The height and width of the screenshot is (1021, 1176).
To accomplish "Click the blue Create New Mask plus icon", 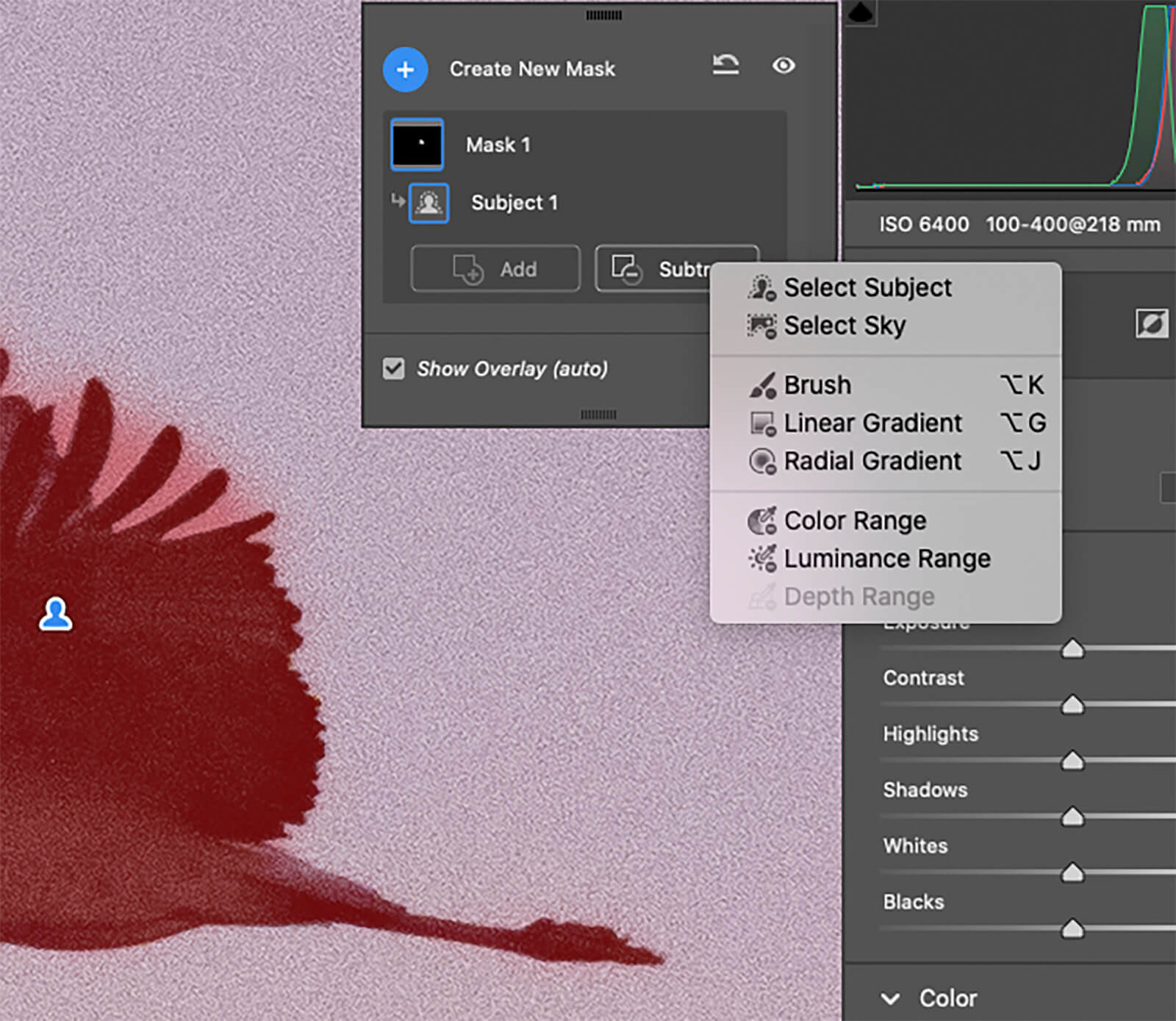I will [405, 70].
